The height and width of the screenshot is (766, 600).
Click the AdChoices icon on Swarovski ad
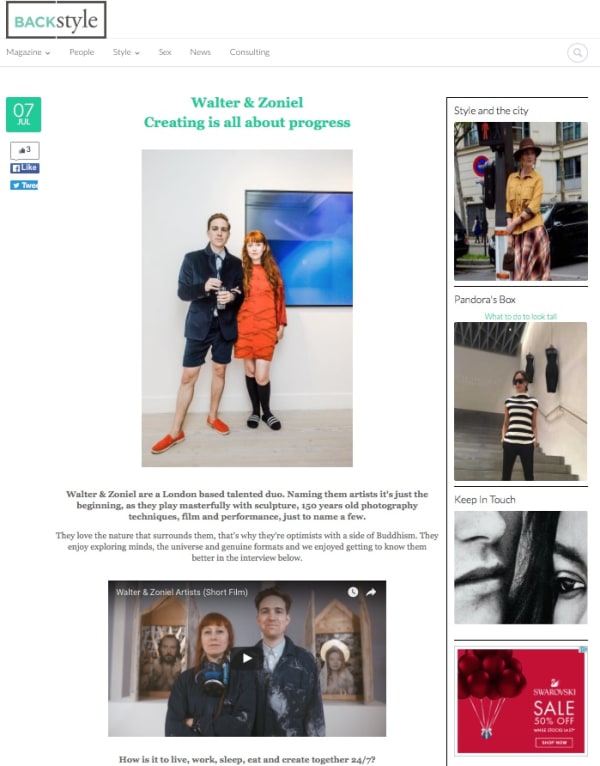(x=583, y=649)
